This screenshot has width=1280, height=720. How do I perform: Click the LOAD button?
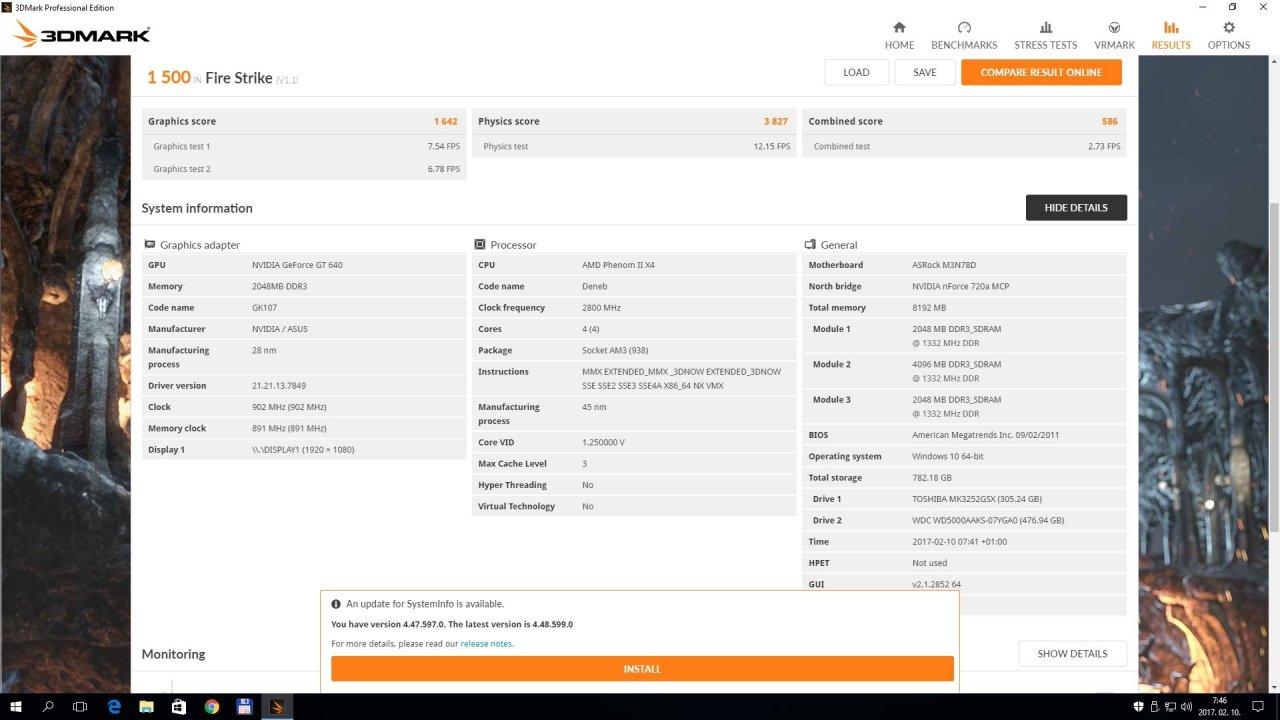(856, 72)
